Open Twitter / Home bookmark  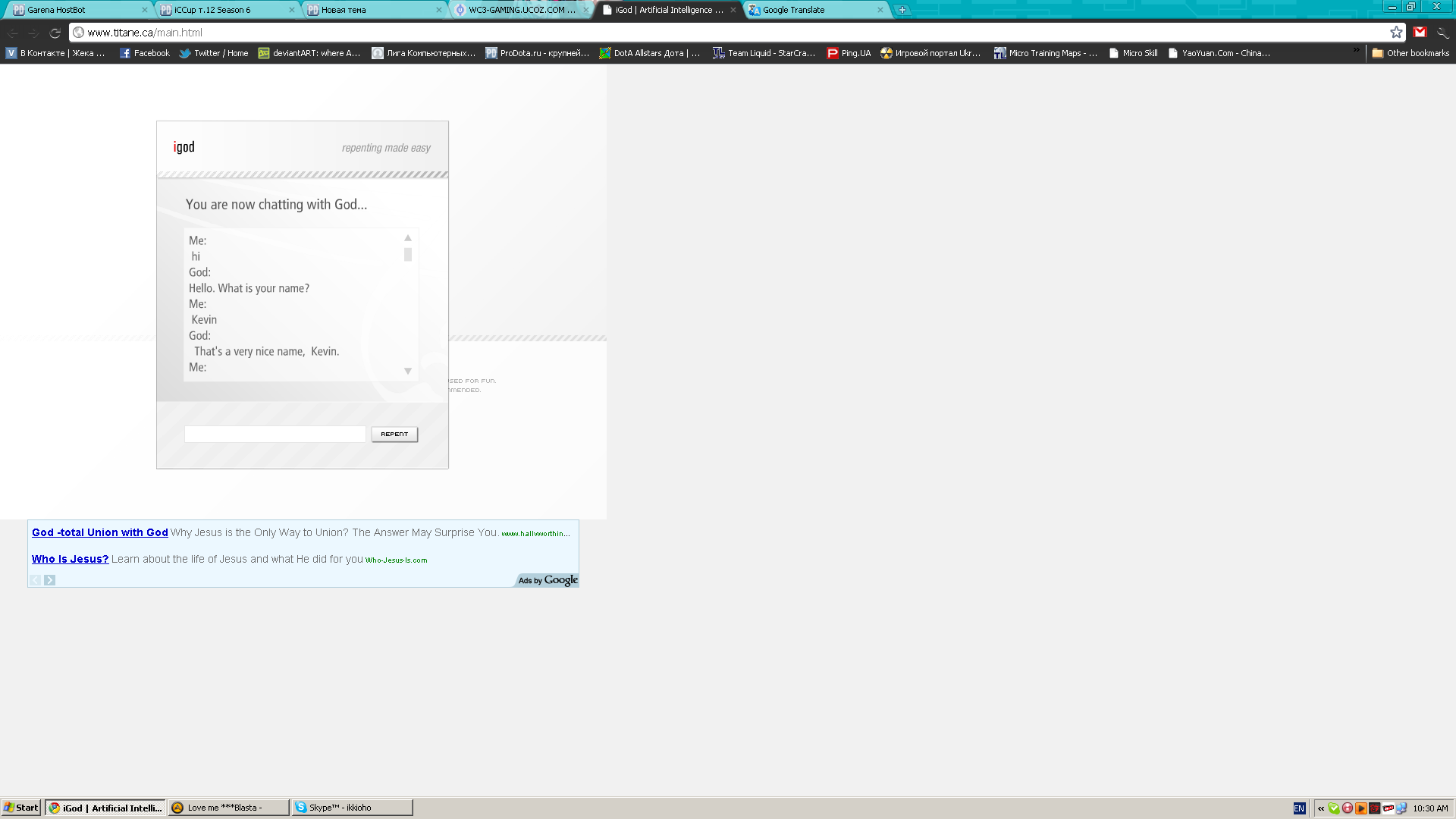point(214,53)
